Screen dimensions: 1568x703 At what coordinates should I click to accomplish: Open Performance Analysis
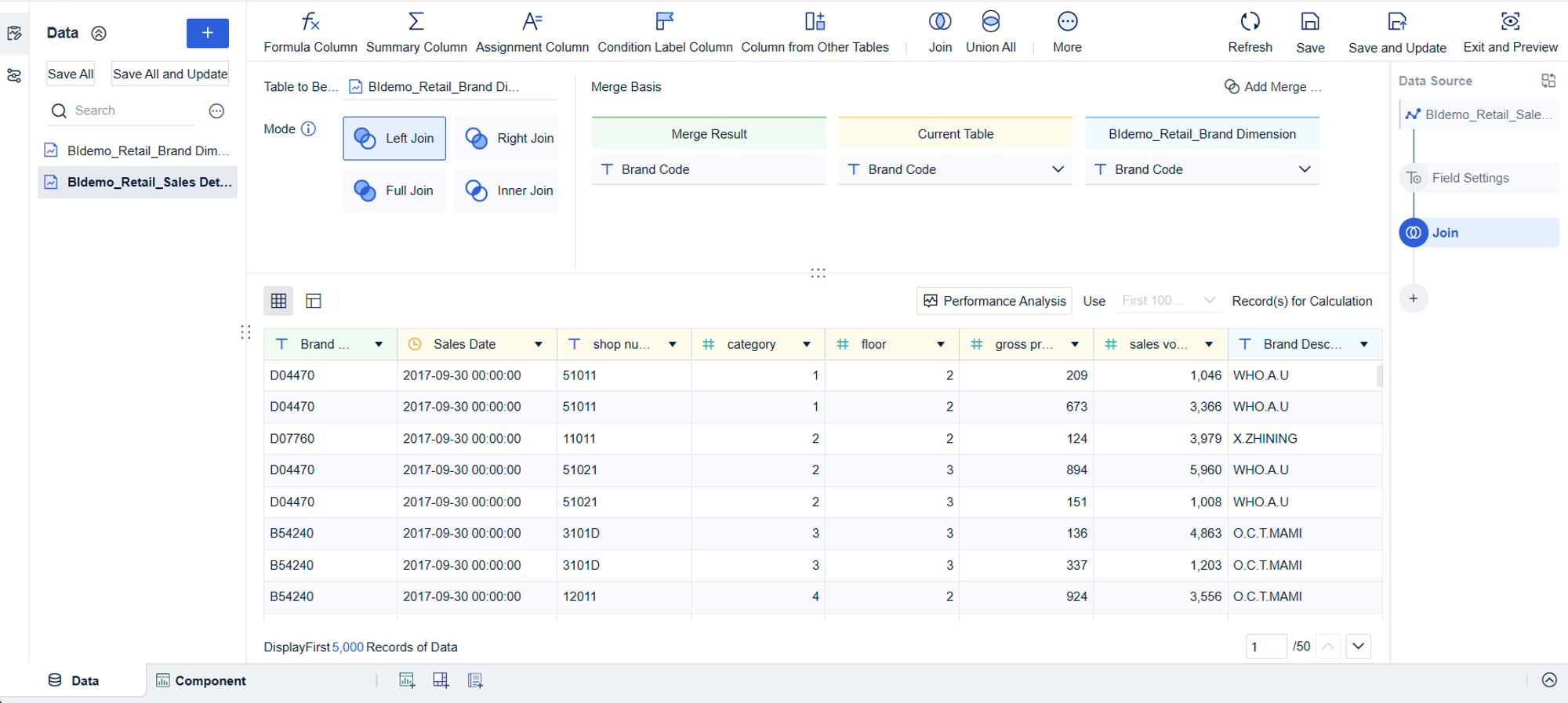994,301
